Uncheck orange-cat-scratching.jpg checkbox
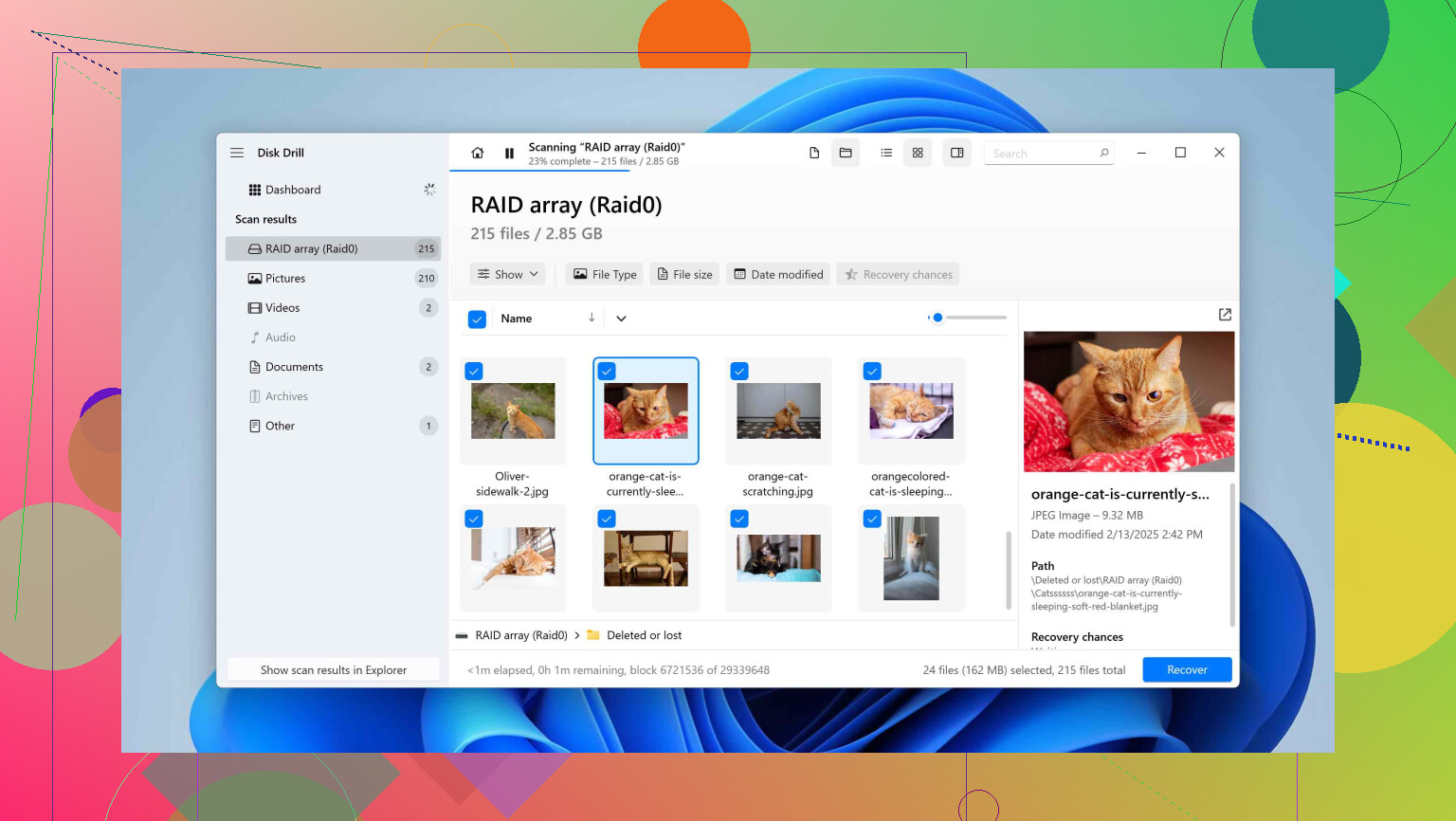The height and width of the screenshot is (821, 1456). (739, 372)
